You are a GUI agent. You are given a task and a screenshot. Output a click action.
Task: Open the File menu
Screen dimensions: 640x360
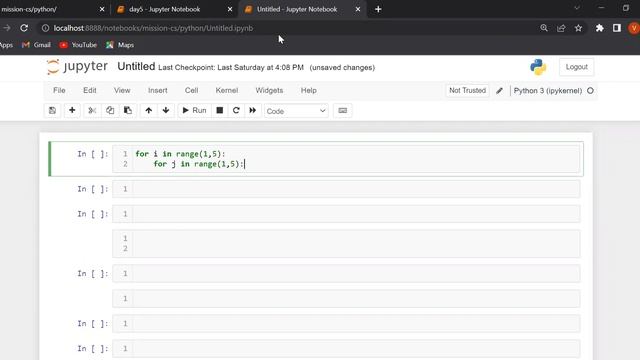(x=59, y=91)
